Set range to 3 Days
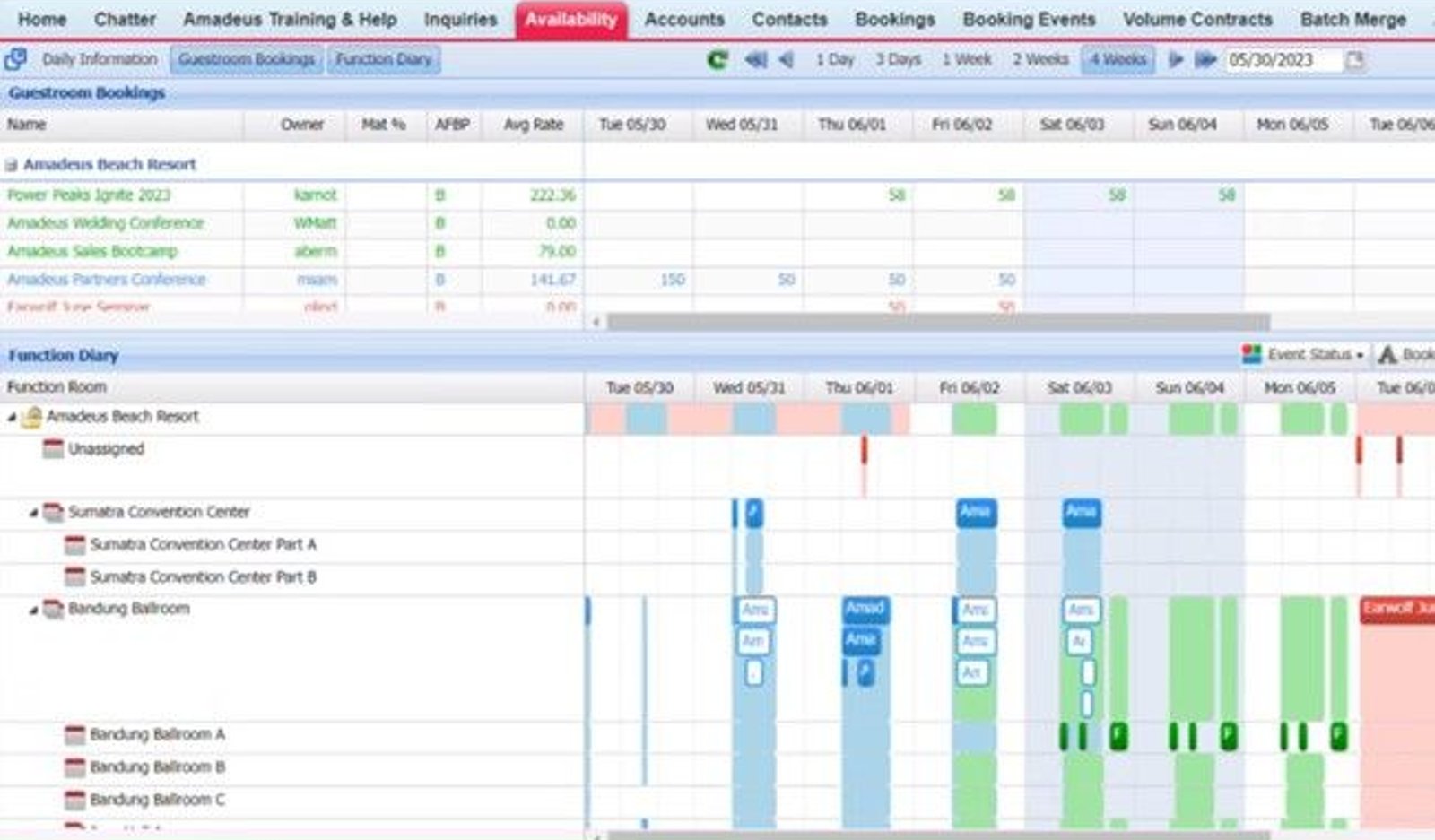 [x=898, y=59]
